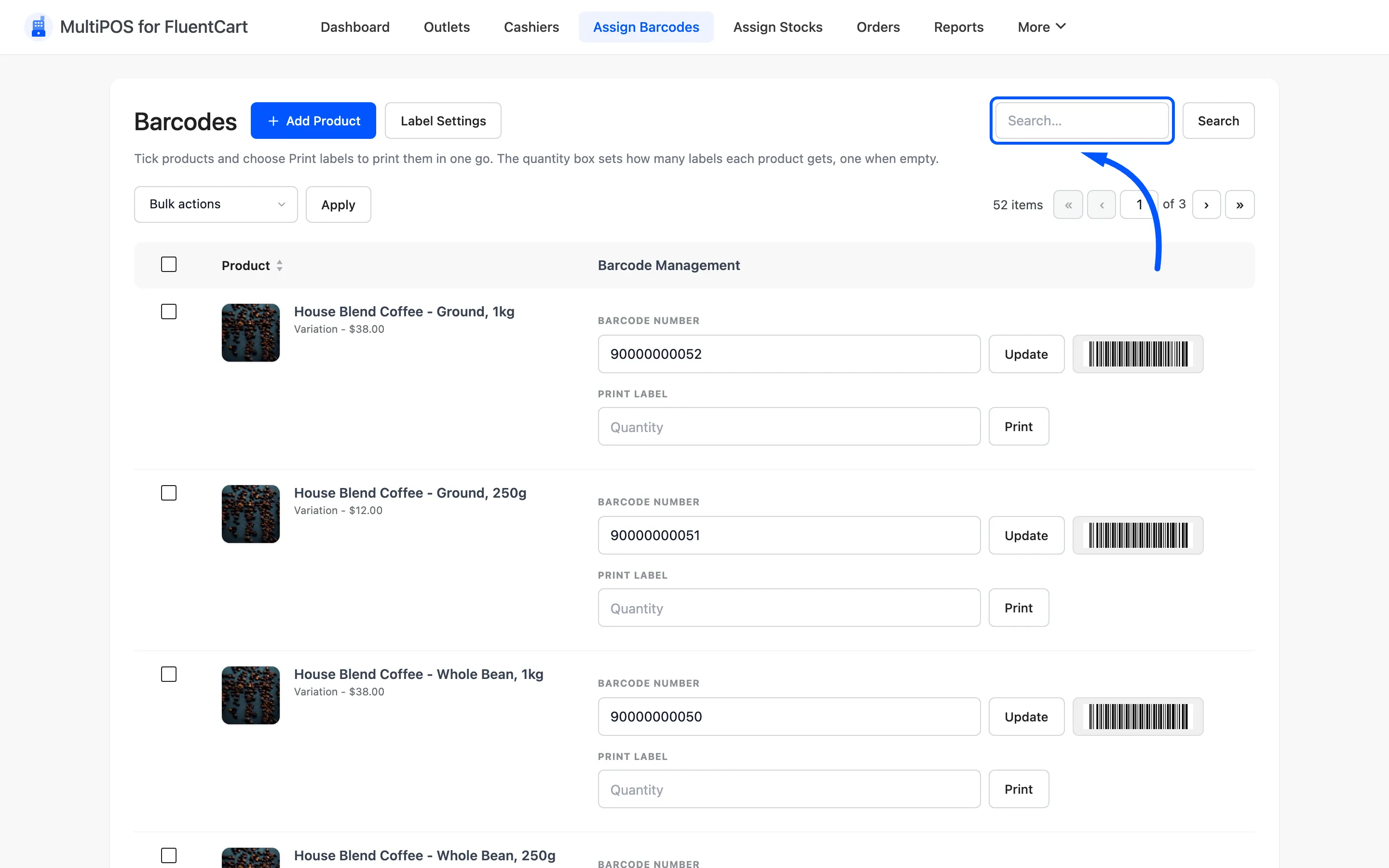Tick the select-all products checkbox
The image size is (1389, 868).
pyautogui.click(x=169, y=265)
